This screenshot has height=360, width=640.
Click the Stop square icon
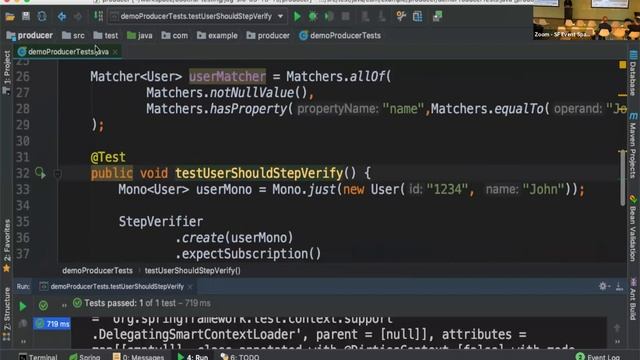pos(345,17)
